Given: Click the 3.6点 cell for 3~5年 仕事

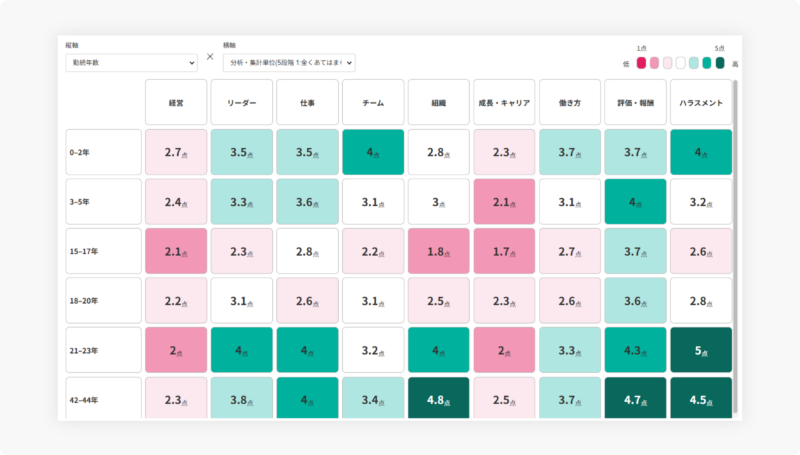Looking at the screenshot, I should (307, 202).
